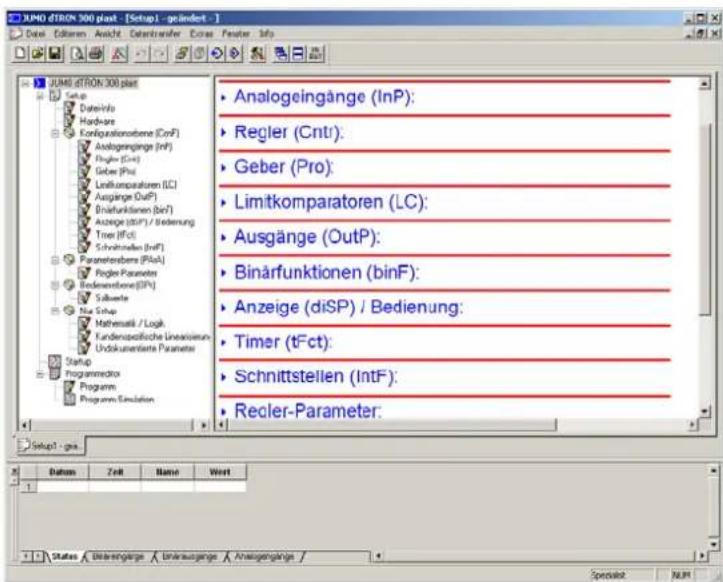Click the Print toolbar icon
Viewport: 723px width, 582px height.
point(95,53)
